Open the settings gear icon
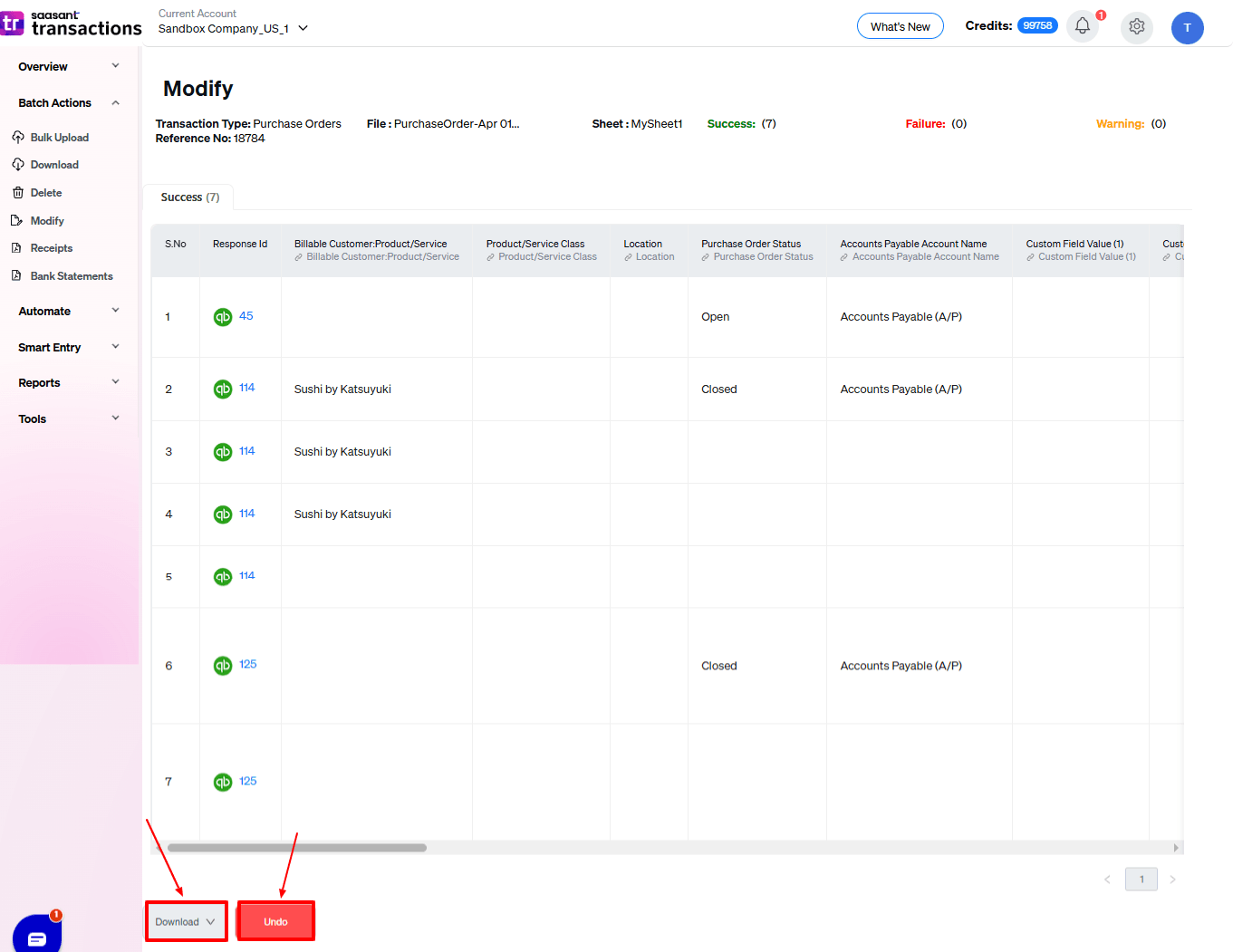 click(x=1136, y=27)
